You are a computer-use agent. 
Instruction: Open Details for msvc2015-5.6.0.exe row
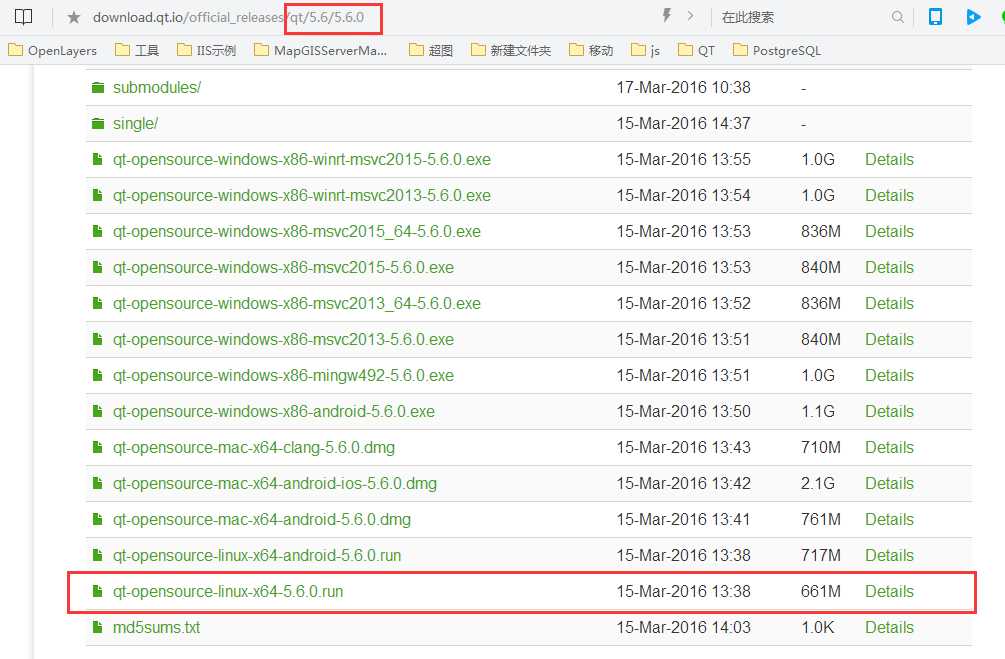pos(889,267)
